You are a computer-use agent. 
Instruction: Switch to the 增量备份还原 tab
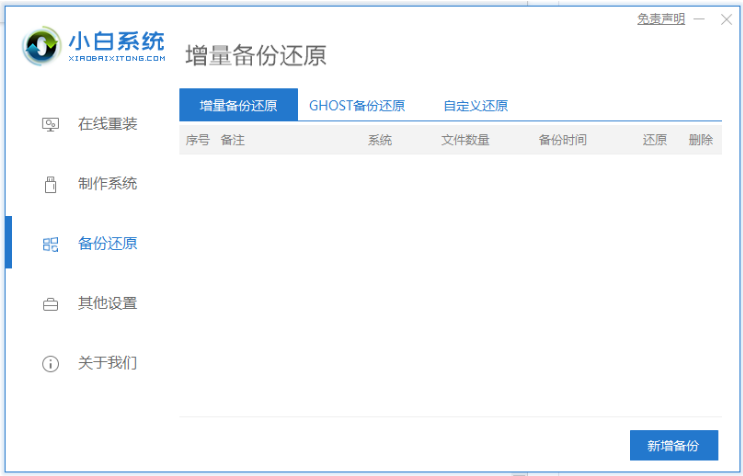point(238,105)
